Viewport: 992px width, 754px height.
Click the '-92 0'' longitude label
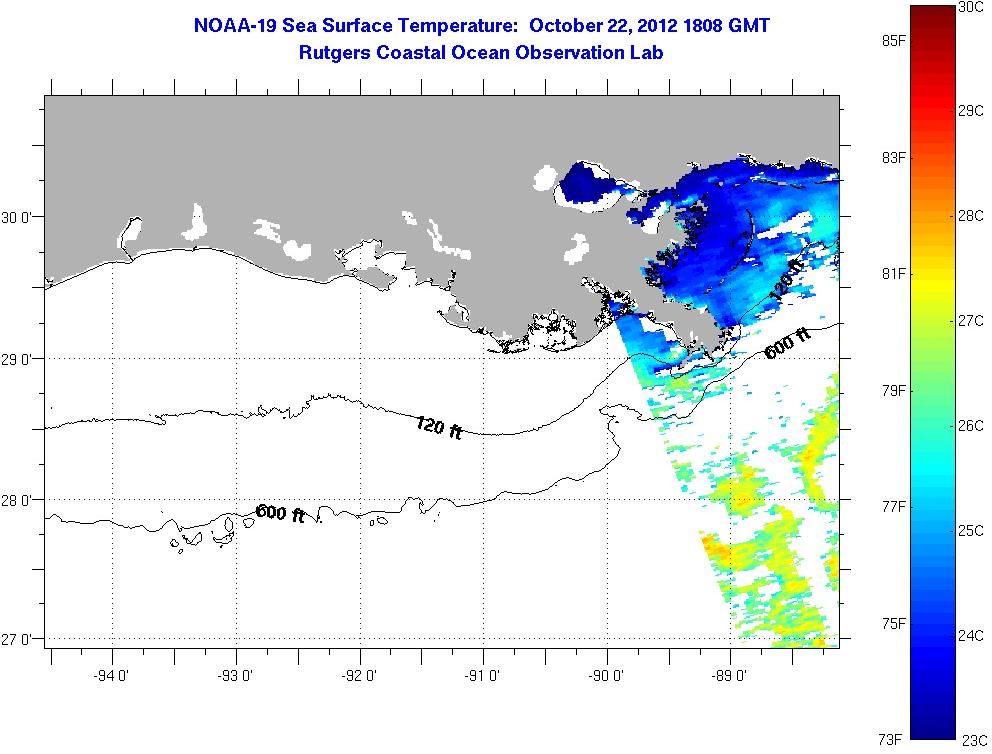(359, 676)
